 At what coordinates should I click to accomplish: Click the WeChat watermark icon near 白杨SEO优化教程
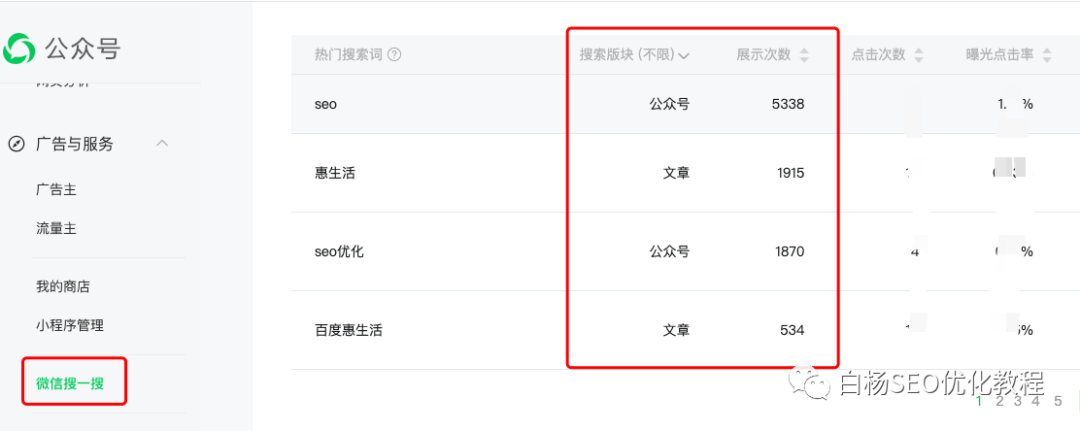pyautogui.click(x=811, y=382)
